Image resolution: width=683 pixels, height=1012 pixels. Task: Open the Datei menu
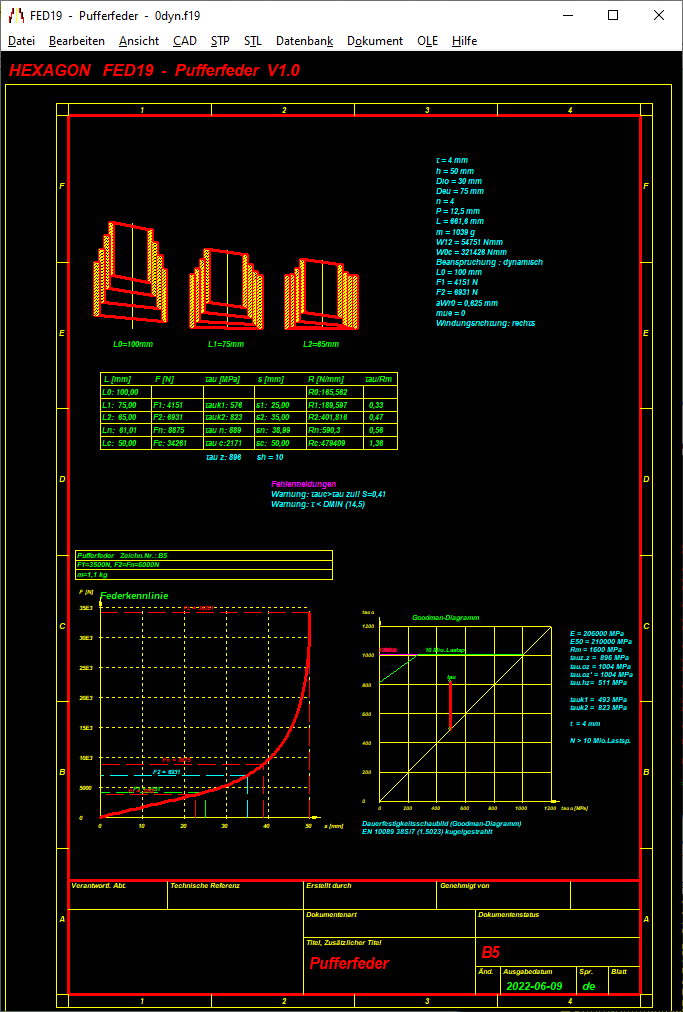(x=21, y=41)
